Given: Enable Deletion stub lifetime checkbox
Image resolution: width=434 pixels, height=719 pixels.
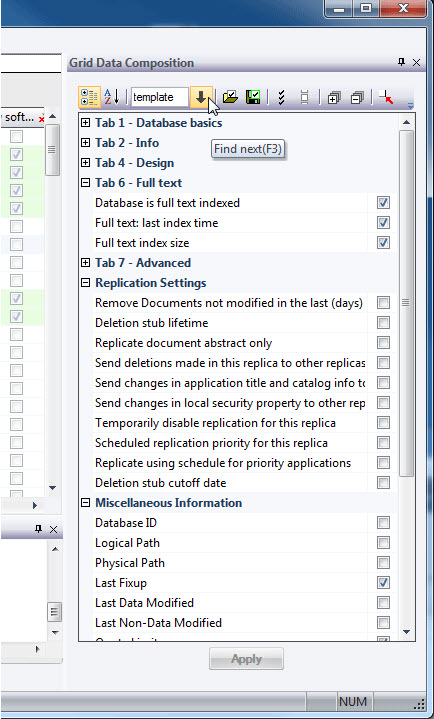Looking at the screenshot, I should 383,323.
